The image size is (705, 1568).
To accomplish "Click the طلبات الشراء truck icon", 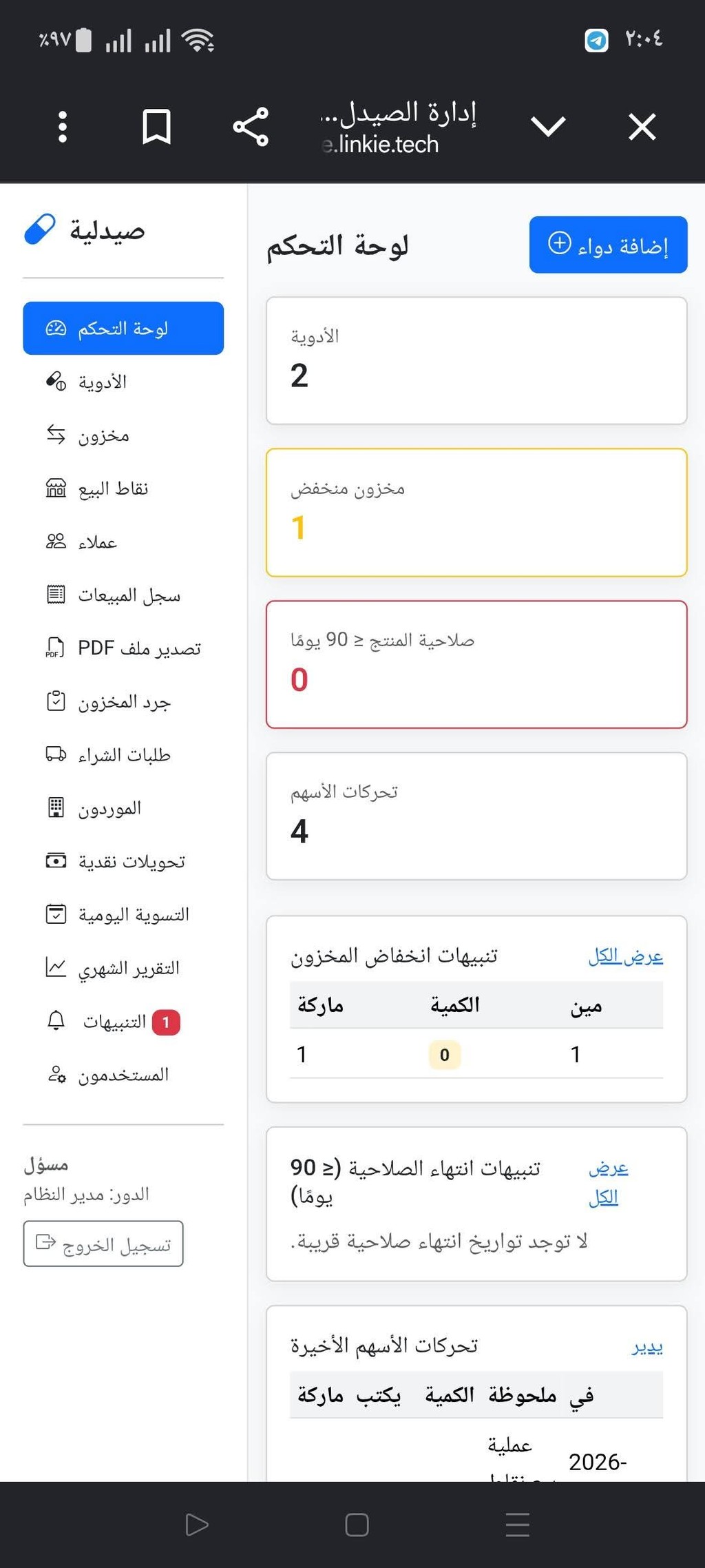I will (x=56, y=754).
